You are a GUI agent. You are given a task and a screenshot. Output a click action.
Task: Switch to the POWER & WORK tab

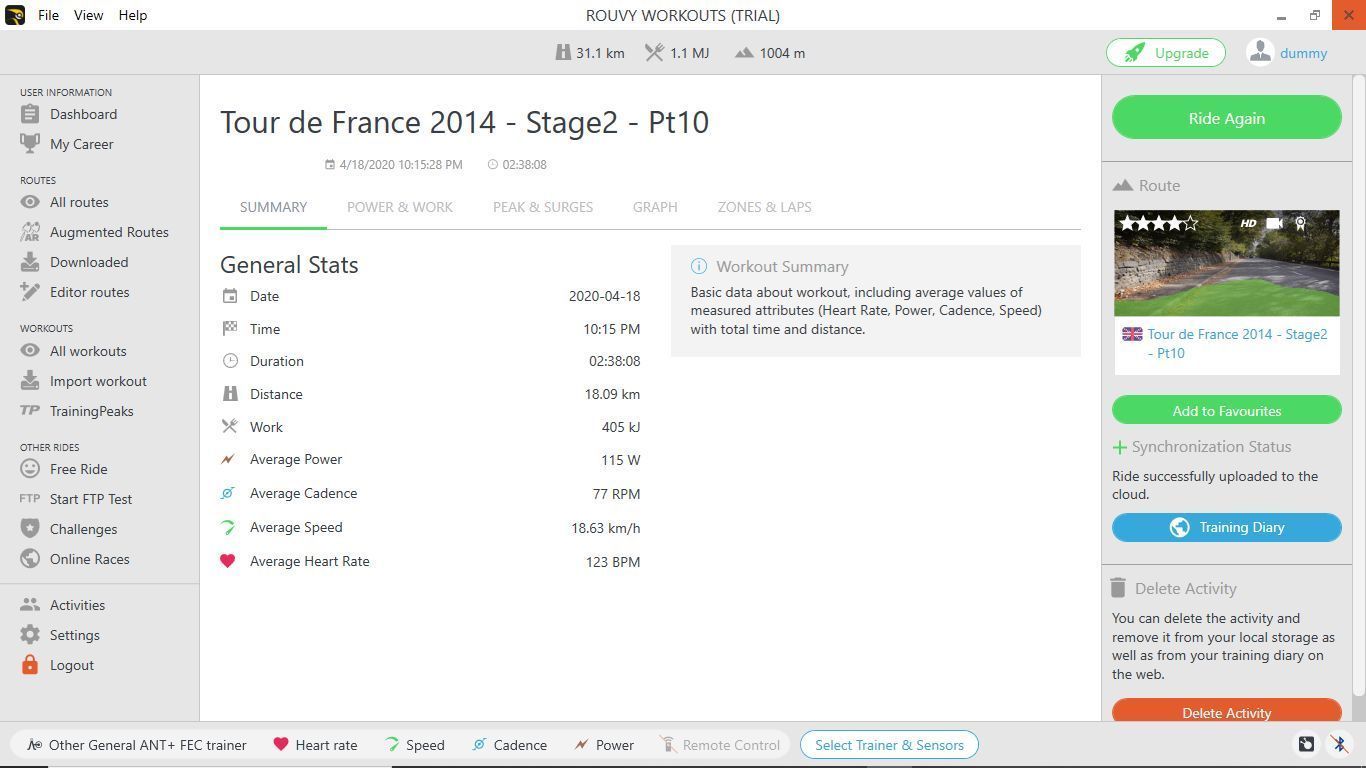pos(399,207)
